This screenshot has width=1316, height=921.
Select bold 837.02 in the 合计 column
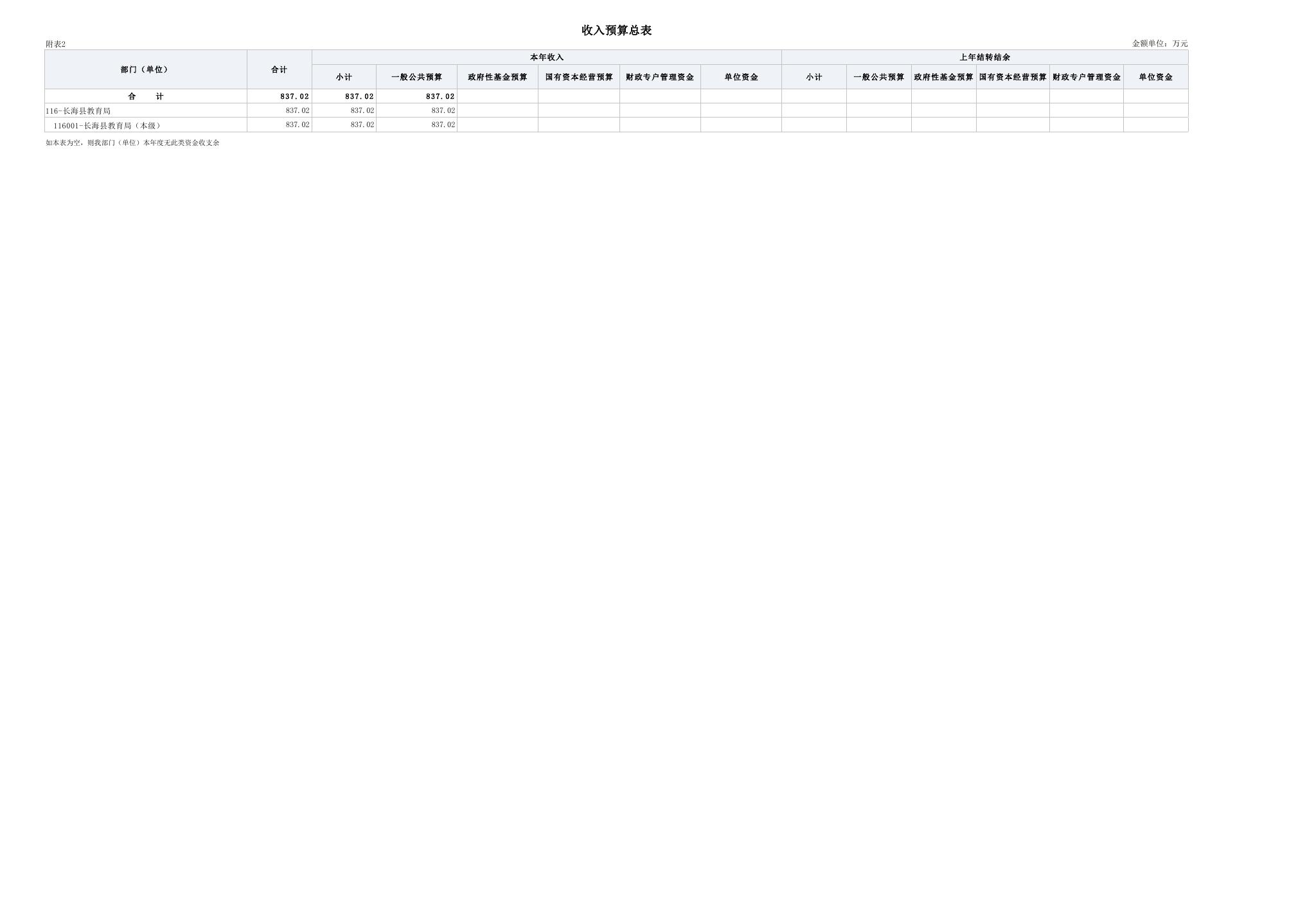click(x=294, y=96)
